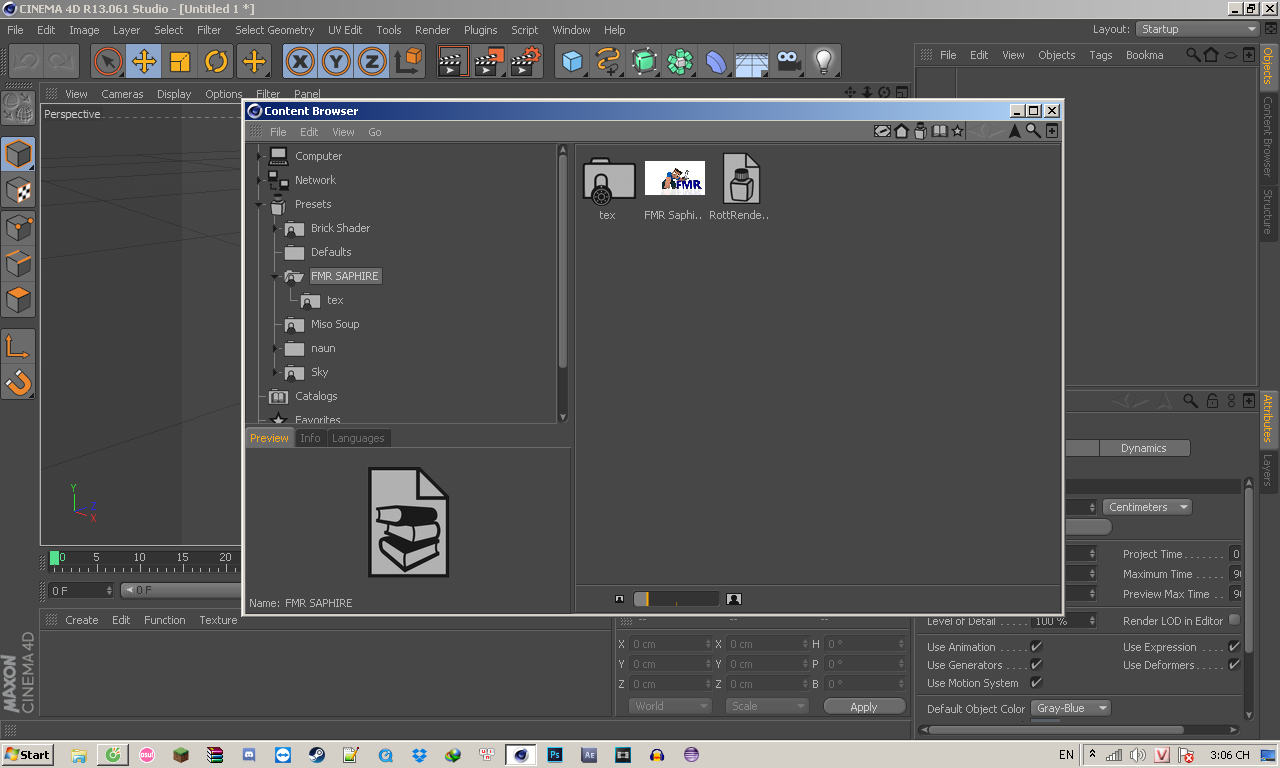The height and width of the screenshot is (768, 1280).
Task: Toggle the Use Expression checkbox
Action: pos(1234,647)
